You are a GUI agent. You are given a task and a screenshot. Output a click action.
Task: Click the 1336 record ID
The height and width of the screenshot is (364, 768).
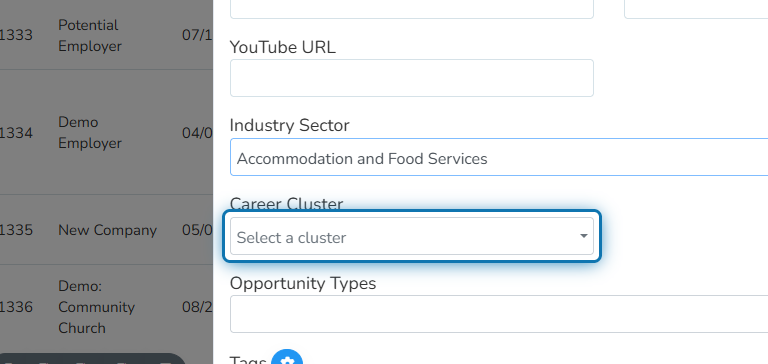pos(16,307)
